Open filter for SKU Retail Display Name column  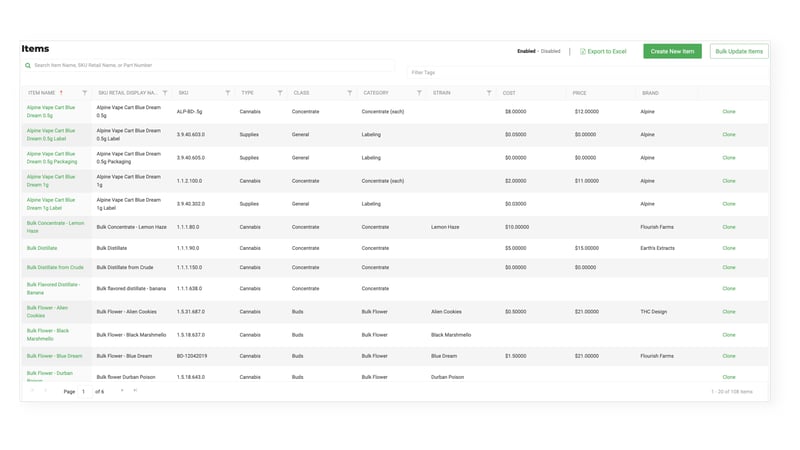165,93
